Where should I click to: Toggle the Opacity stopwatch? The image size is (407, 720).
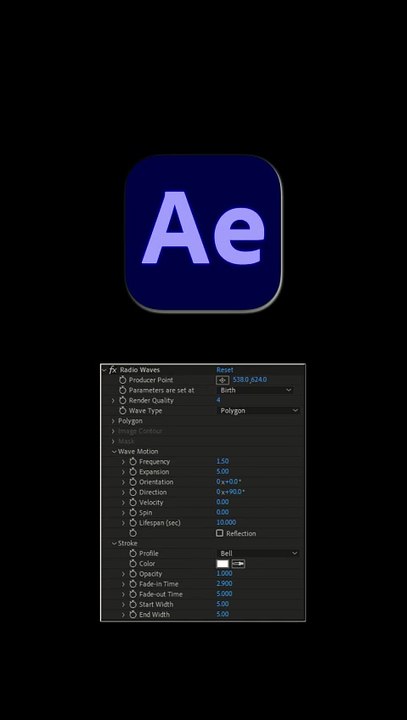[133, 574]
